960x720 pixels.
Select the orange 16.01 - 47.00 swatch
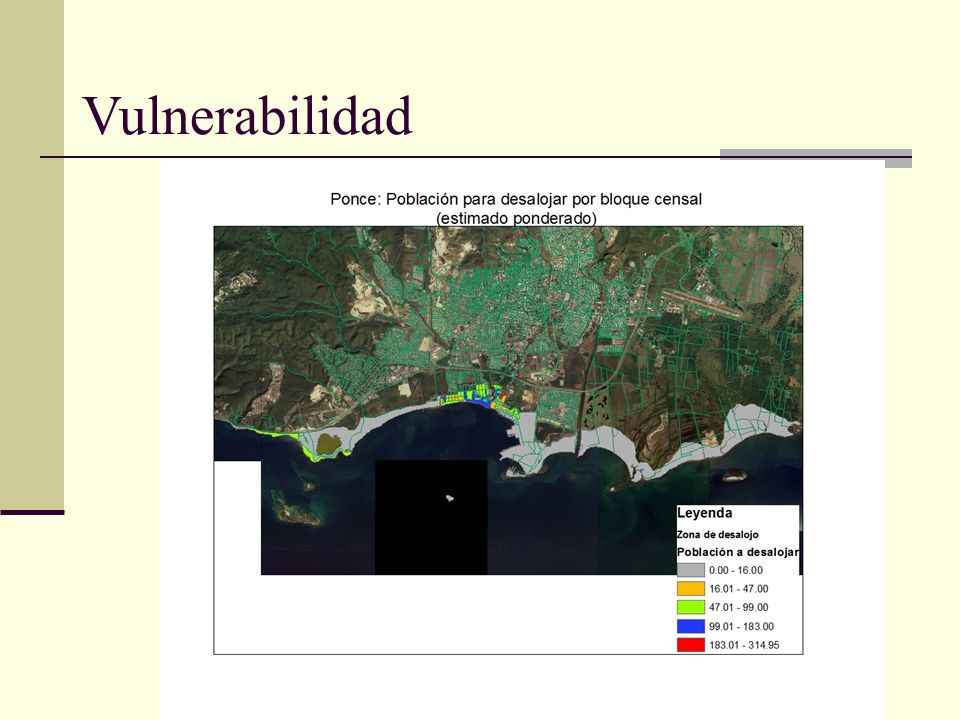pos(691,589)
